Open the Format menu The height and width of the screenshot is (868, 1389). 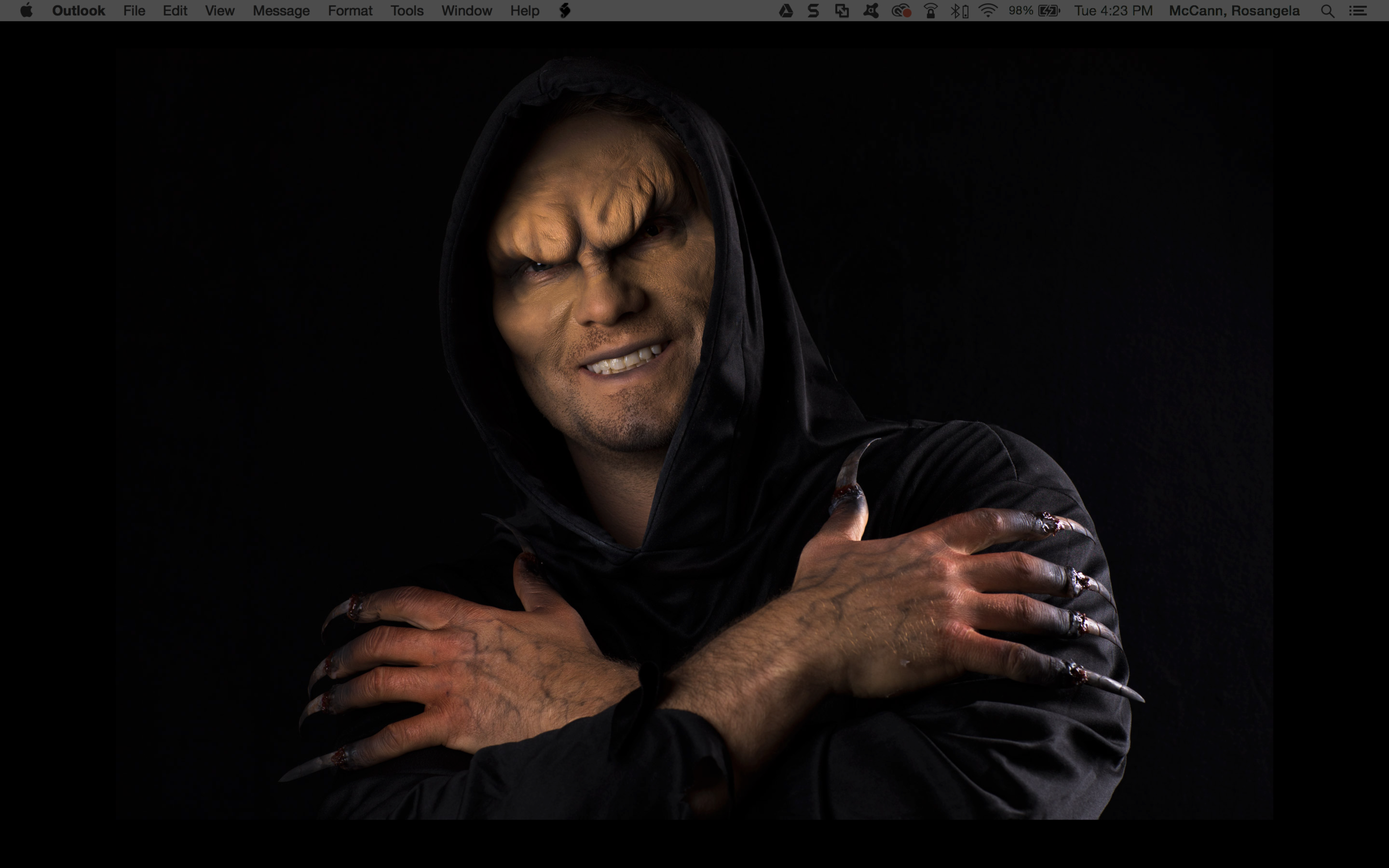[x=349, y=11]
